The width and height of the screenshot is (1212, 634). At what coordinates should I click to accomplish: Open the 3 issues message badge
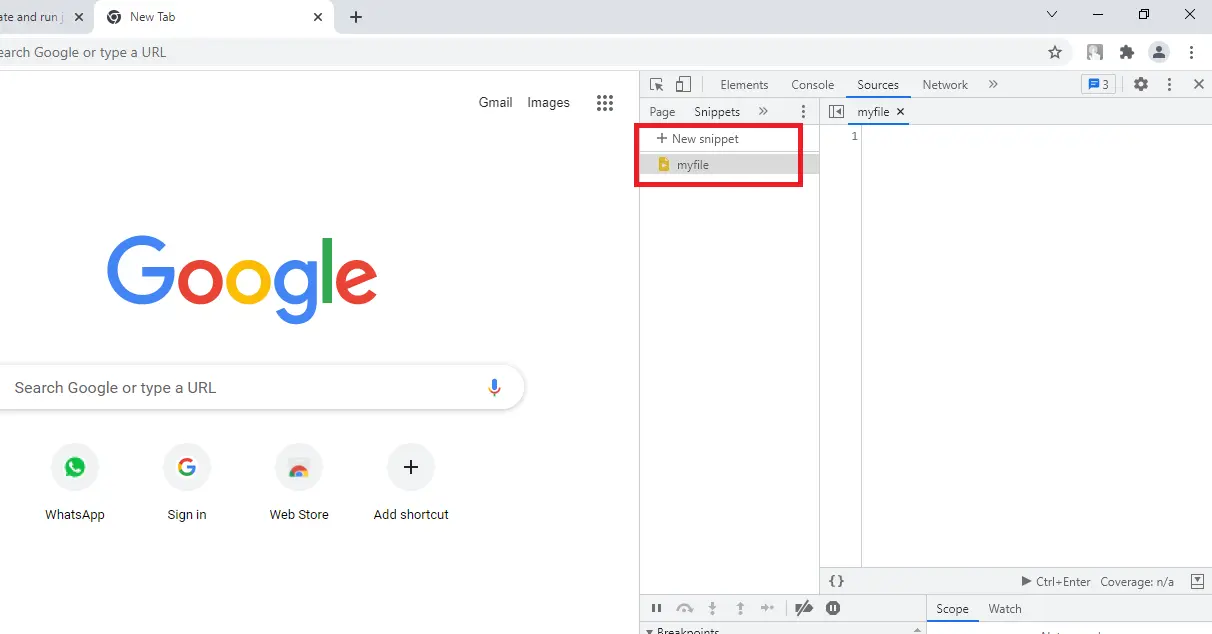pos(1098,85)
